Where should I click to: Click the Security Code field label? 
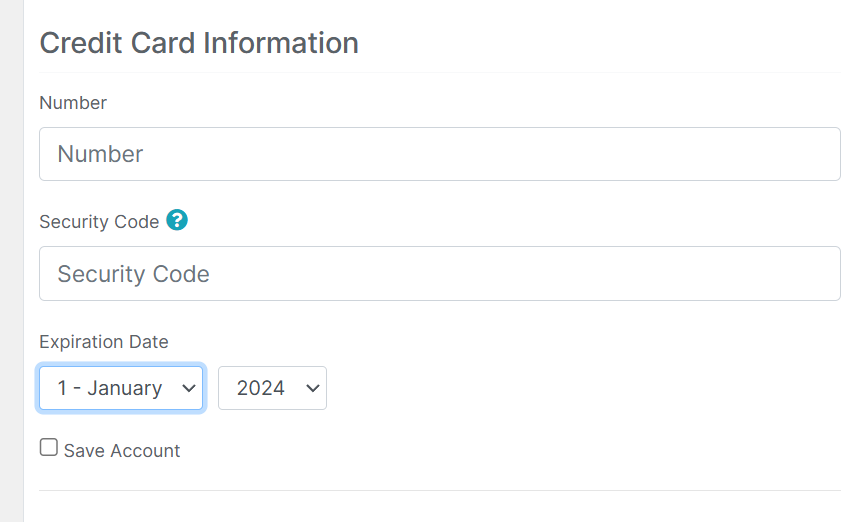click(99, 222)
